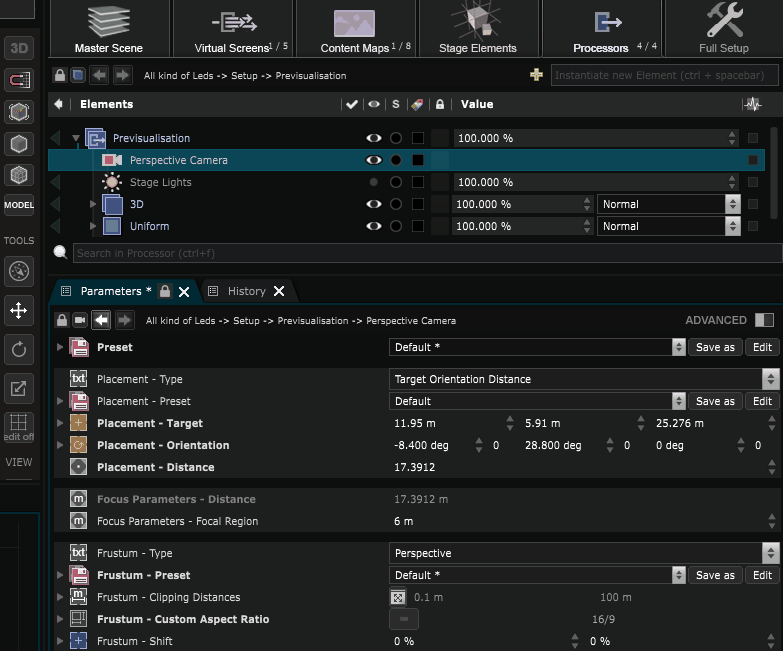This screenshot has height=651, width=783.
Task: Toggle visibility eye of Uniform element
Action: pyautogui.click(x=374, y=226)
